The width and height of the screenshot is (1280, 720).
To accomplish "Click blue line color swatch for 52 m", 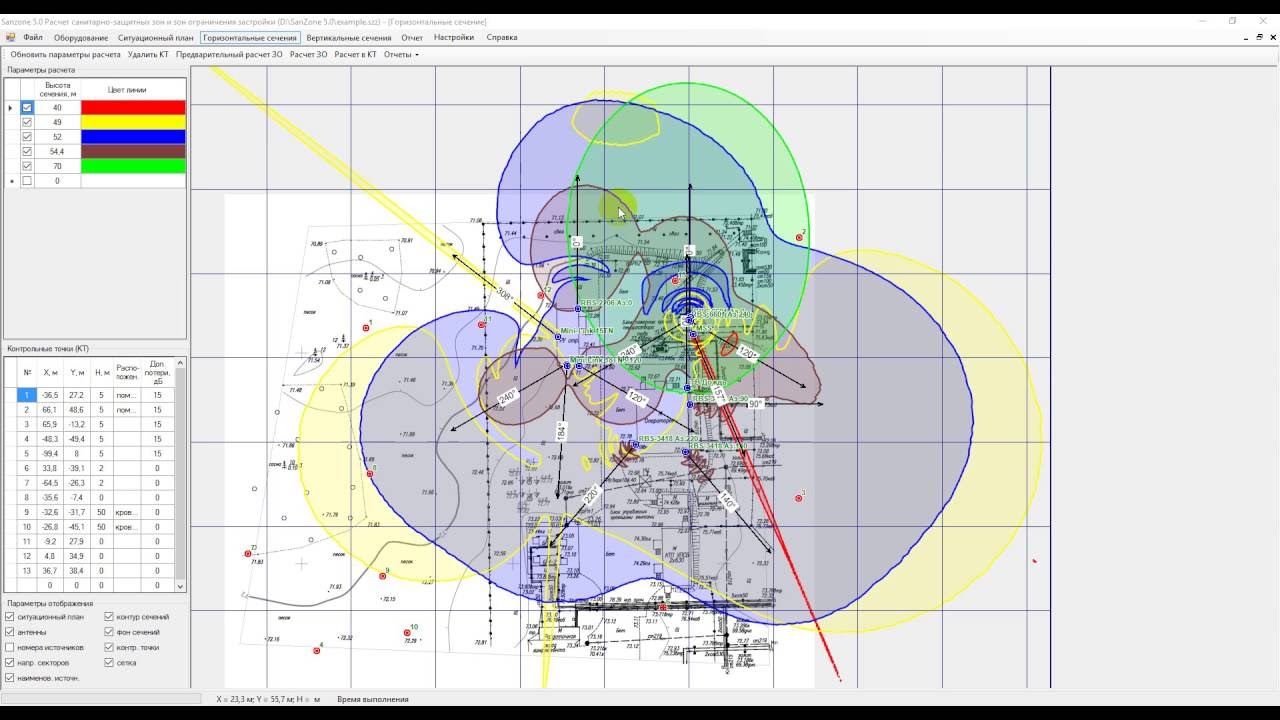I will pyautogui.click(x=133, y=137).
